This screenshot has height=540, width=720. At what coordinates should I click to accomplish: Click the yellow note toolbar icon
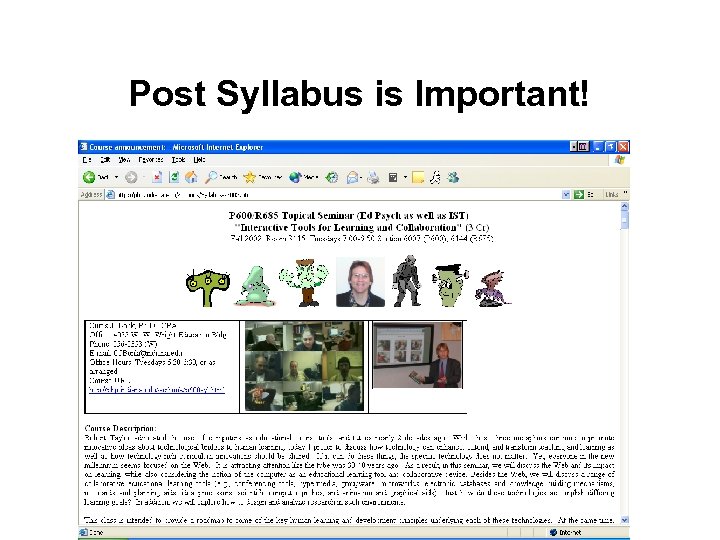tap(418, 177)
